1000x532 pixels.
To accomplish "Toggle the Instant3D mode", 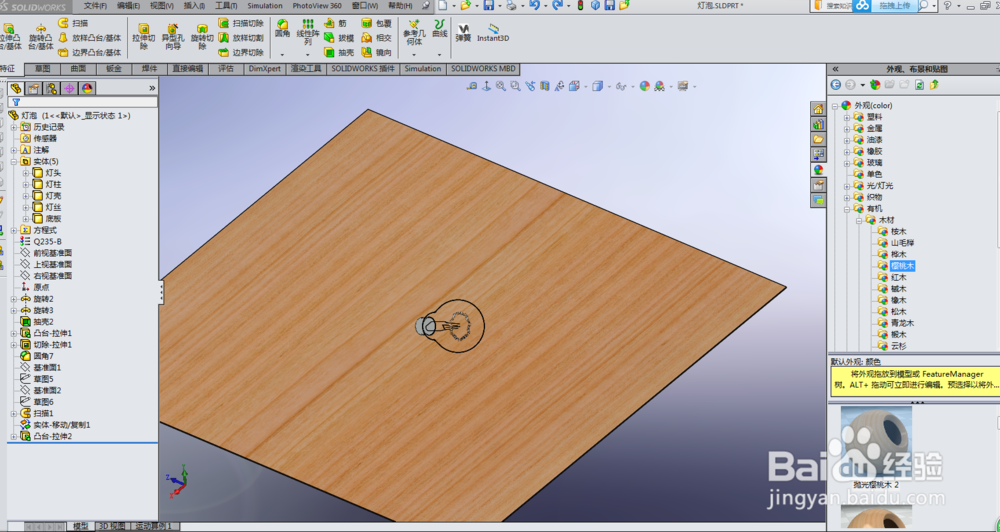I will [x=493, y=33].
